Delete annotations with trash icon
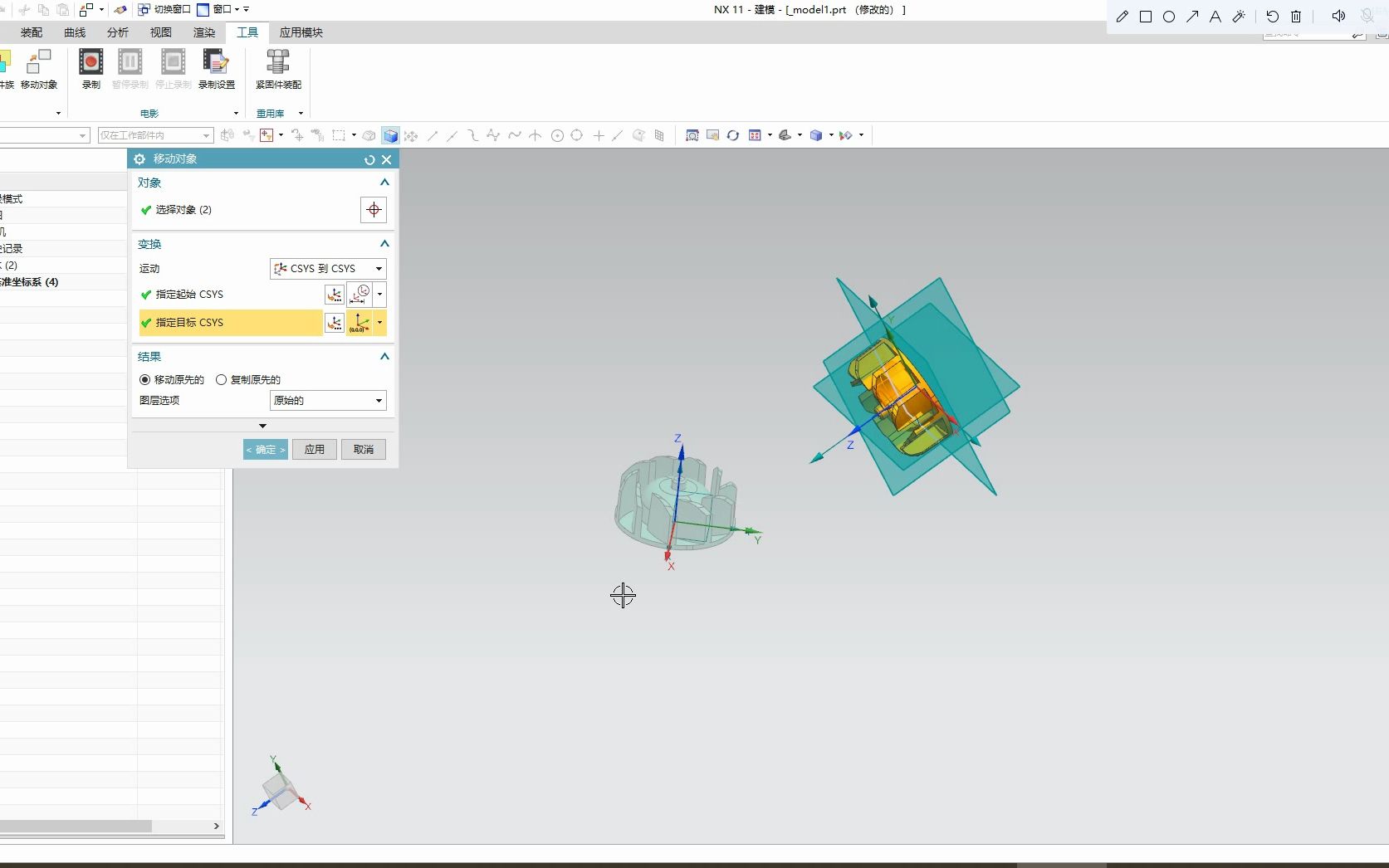 [x=1296, y=17]
